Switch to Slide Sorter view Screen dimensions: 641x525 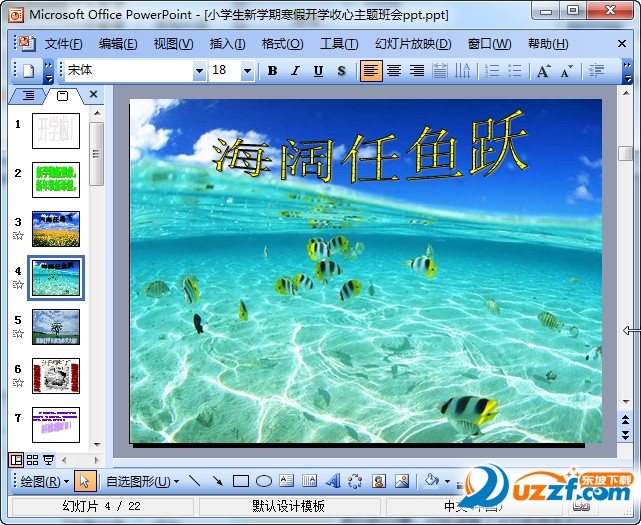point(32,460)
